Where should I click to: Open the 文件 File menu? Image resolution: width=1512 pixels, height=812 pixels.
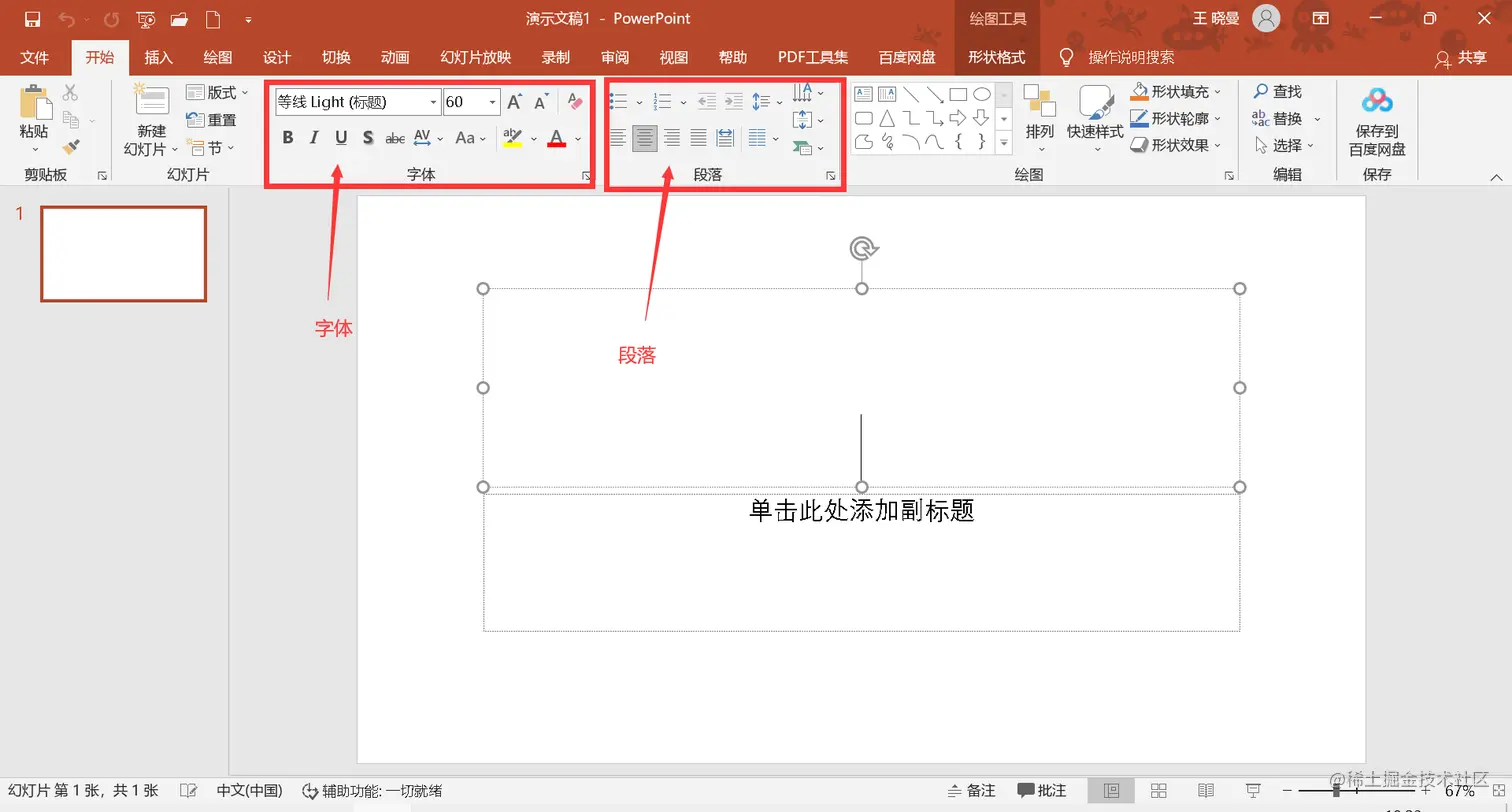pyautogui.click(x=34, y=57)
